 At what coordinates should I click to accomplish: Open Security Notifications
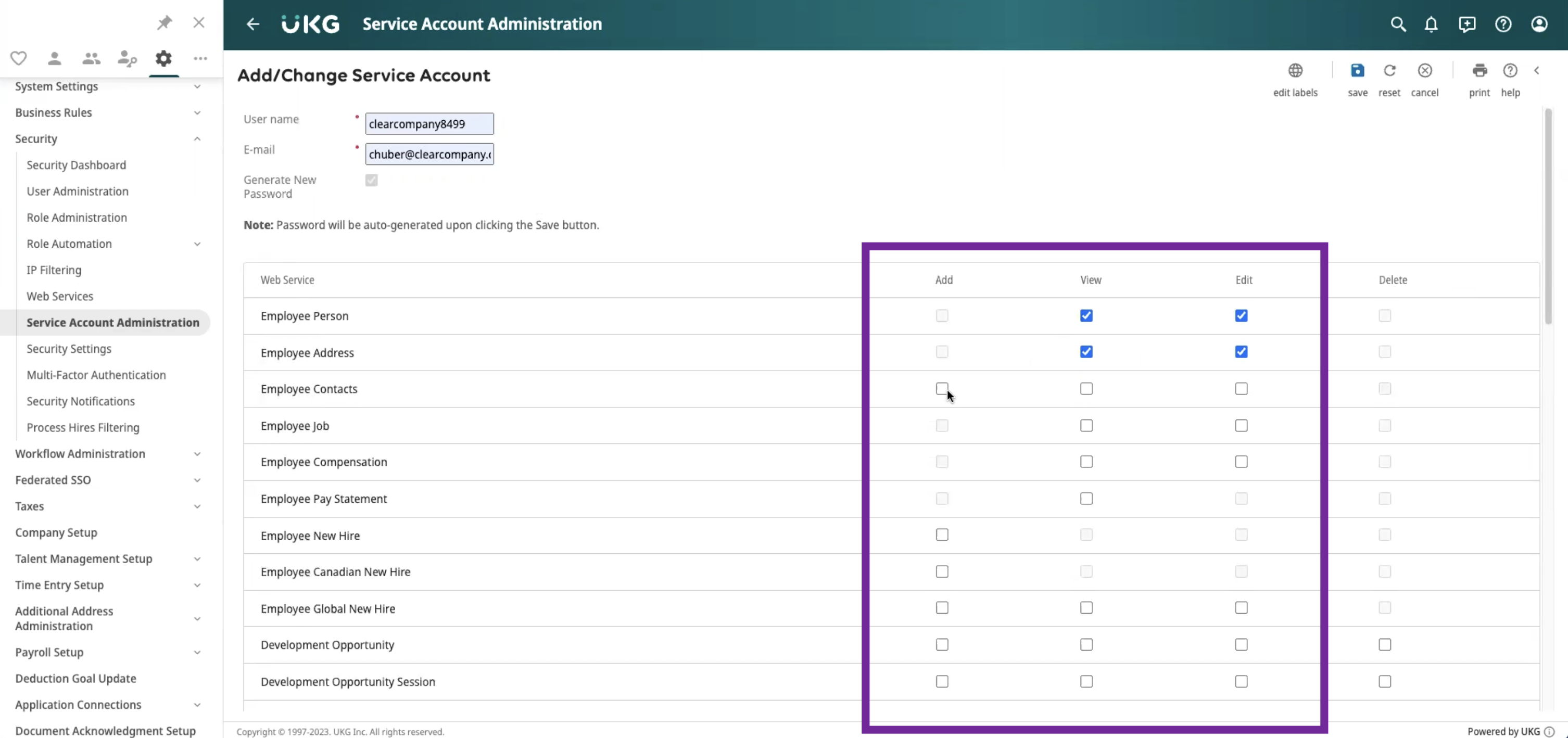point(80,402)
